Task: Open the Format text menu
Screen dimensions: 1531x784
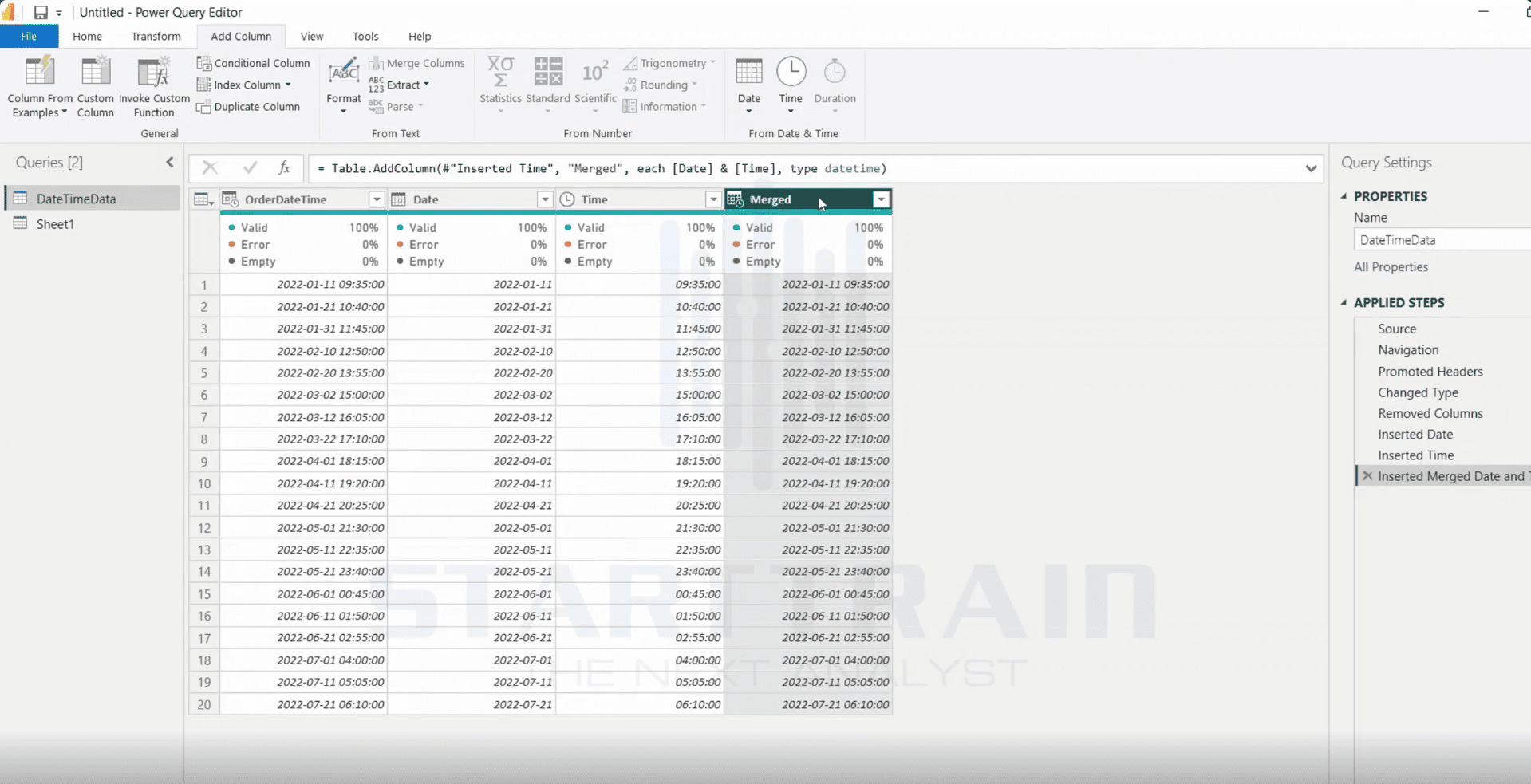Action: pyautogui.click(x=343, y=86)
